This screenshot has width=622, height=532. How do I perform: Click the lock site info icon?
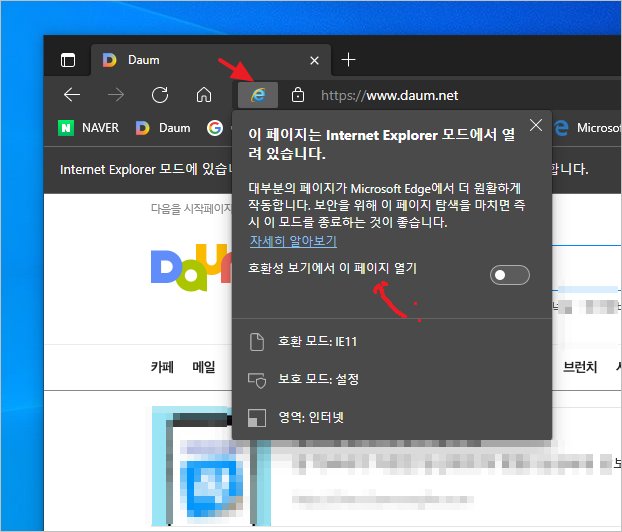tap(297, 95)
